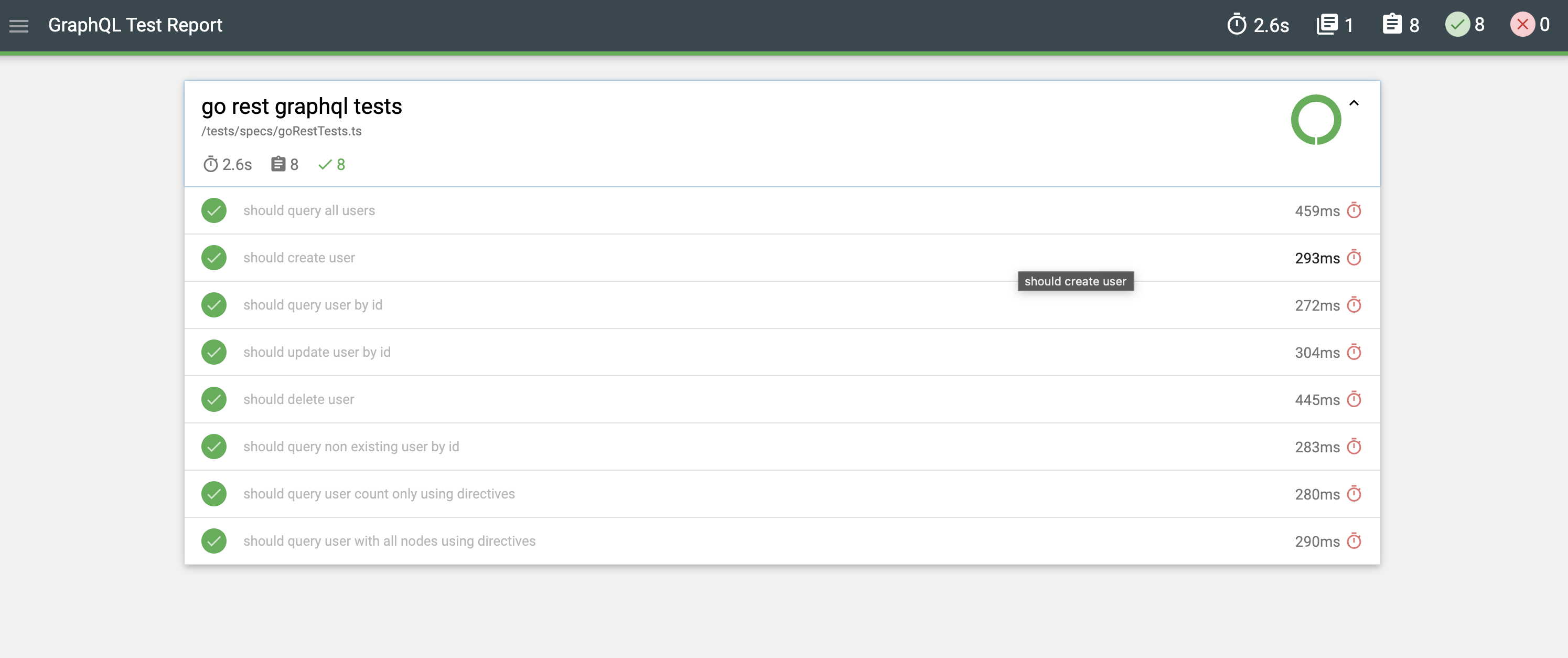Click the suite tests clipboard icon showing 8
The width and height of the screenshot is (1568, 658).
tap(278, 165)
